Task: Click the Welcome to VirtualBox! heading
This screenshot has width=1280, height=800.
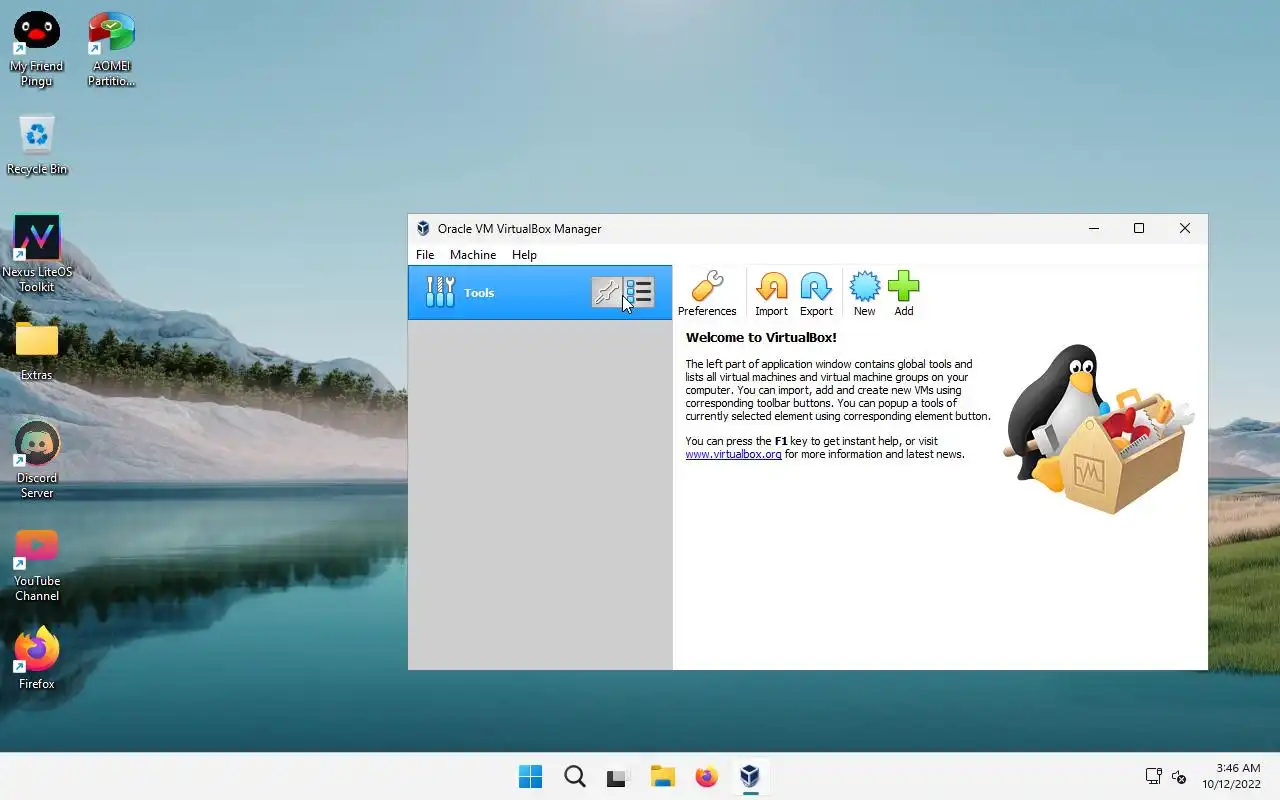Action: point(761,337)
